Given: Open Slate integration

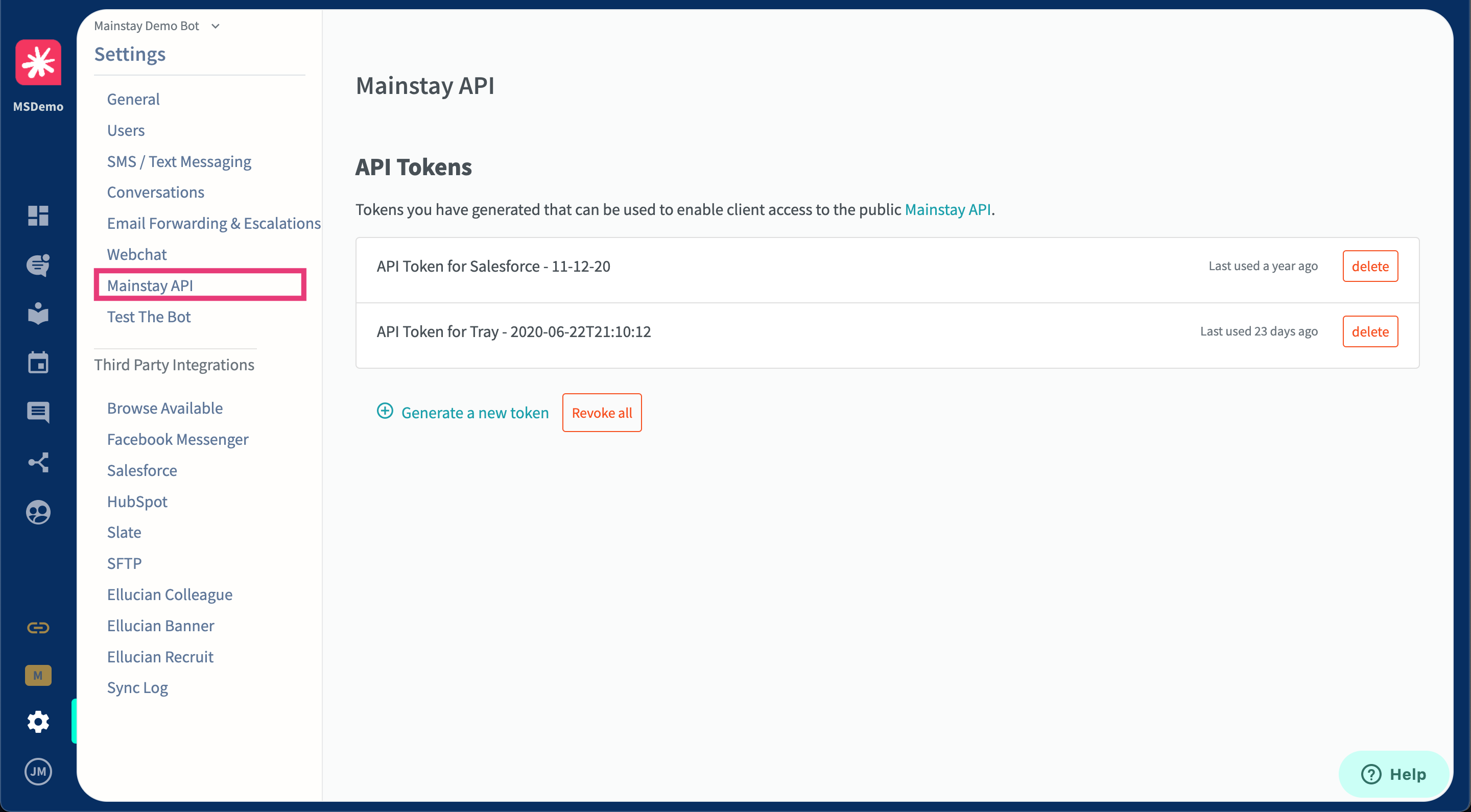Looking at the screenshot, I should tap(124, 532).
